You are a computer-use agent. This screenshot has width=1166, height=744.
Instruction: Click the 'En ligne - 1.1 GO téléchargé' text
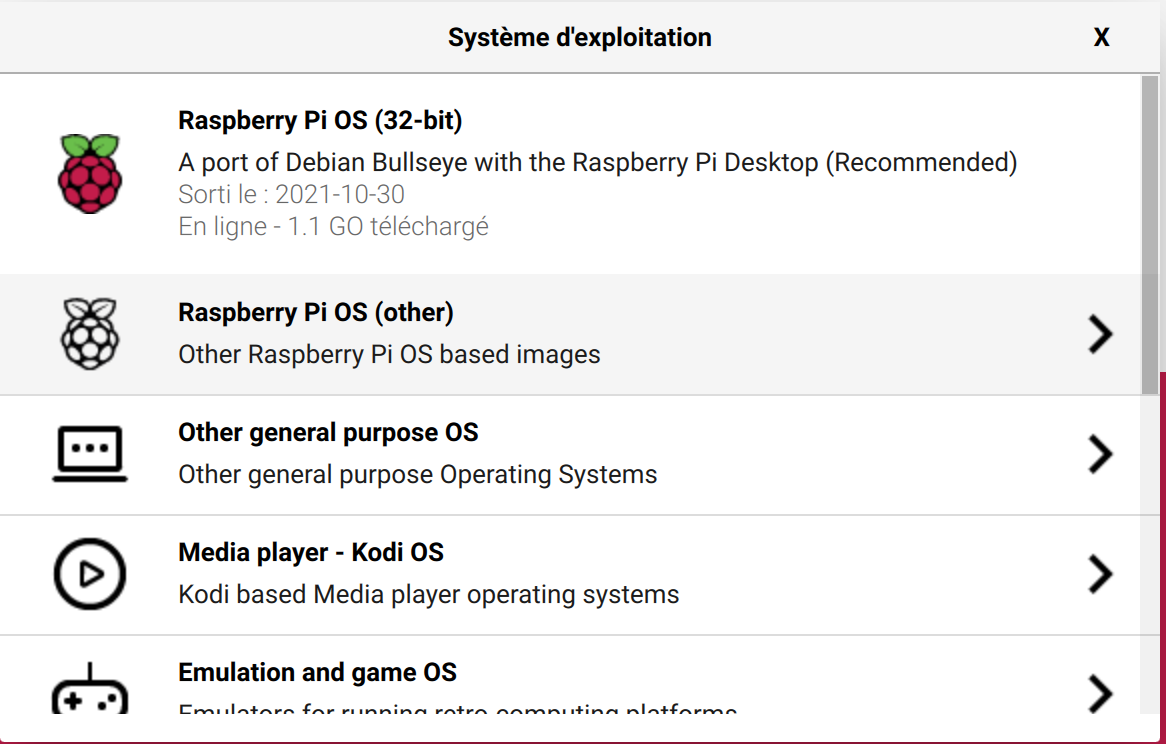[333, 227]
